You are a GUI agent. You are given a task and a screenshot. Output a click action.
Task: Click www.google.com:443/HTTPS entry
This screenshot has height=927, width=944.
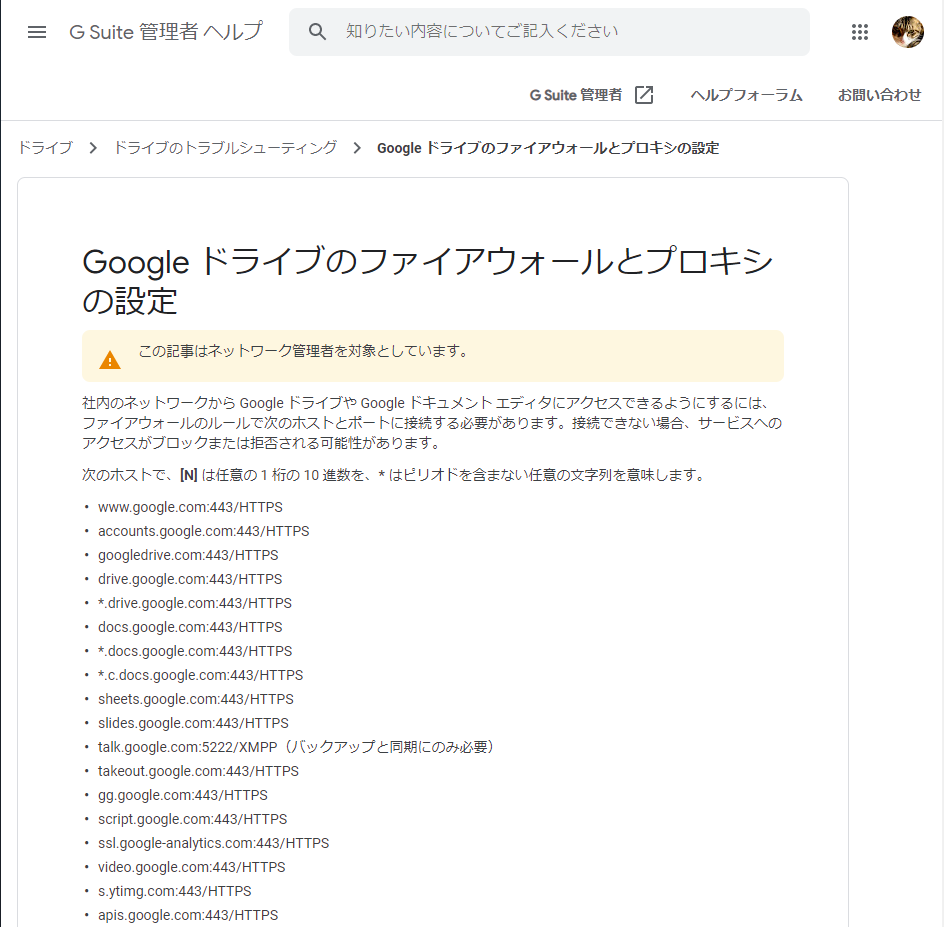(x=190, y=507)
